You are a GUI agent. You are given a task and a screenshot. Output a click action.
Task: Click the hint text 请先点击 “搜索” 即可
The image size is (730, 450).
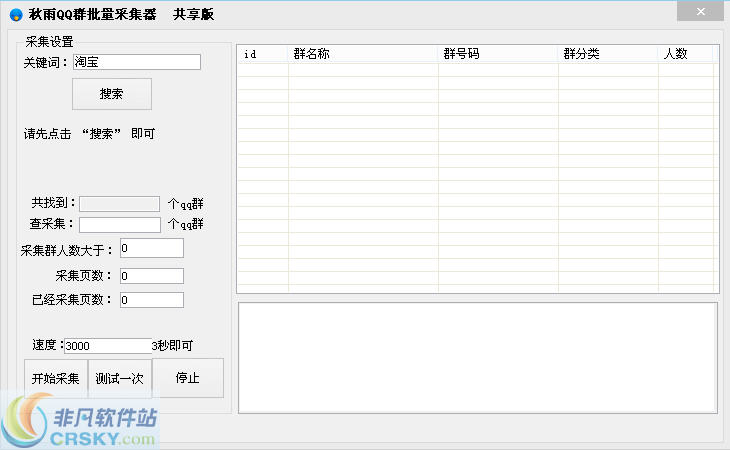click(x=89, y=134)
